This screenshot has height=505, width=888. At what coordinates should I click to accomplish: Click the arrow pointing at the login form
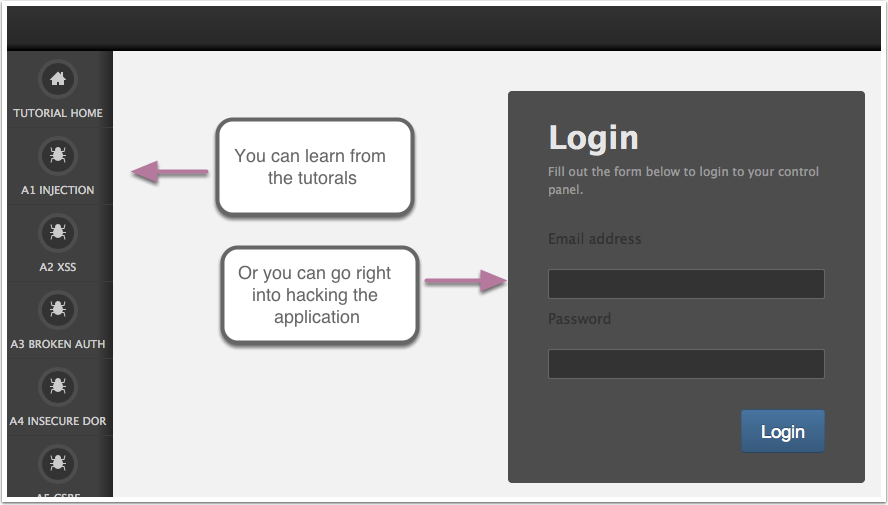[x=467, y=283]
